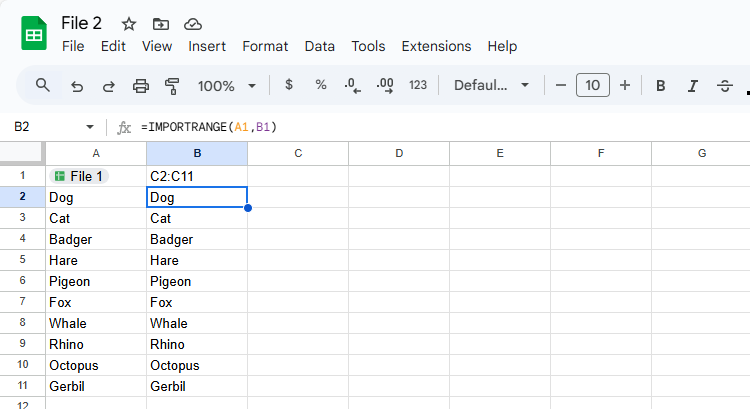Open the name box dropdown arrow

90,127
